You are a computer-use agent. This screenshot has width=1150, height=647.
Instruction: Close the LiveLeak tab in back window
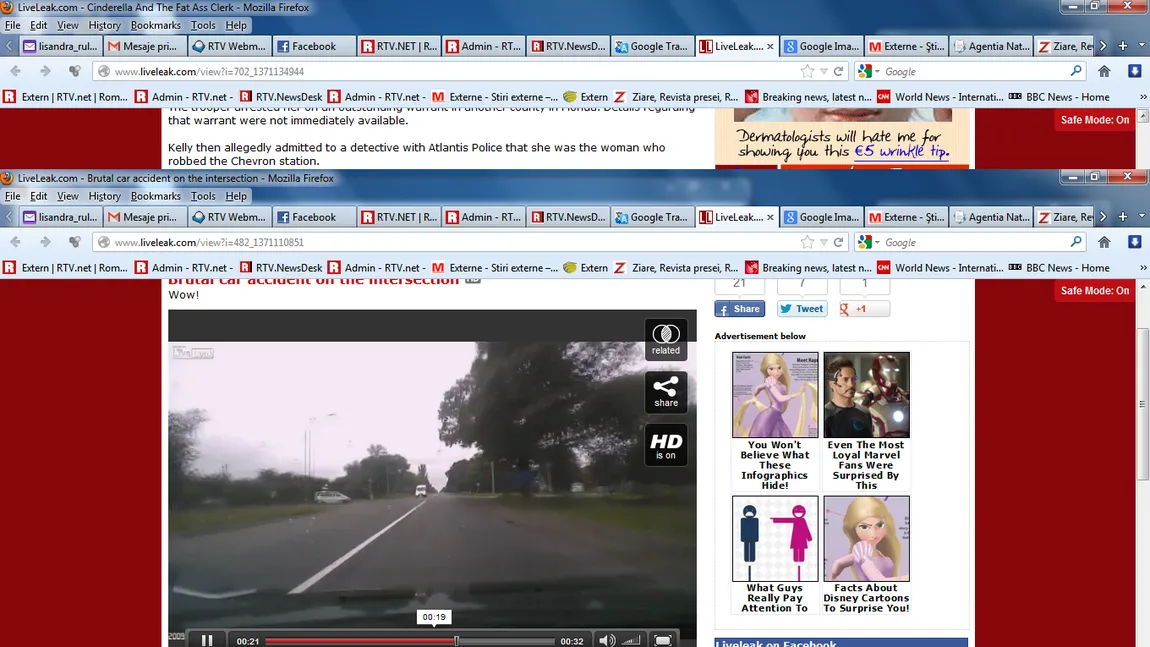(770, 46)
